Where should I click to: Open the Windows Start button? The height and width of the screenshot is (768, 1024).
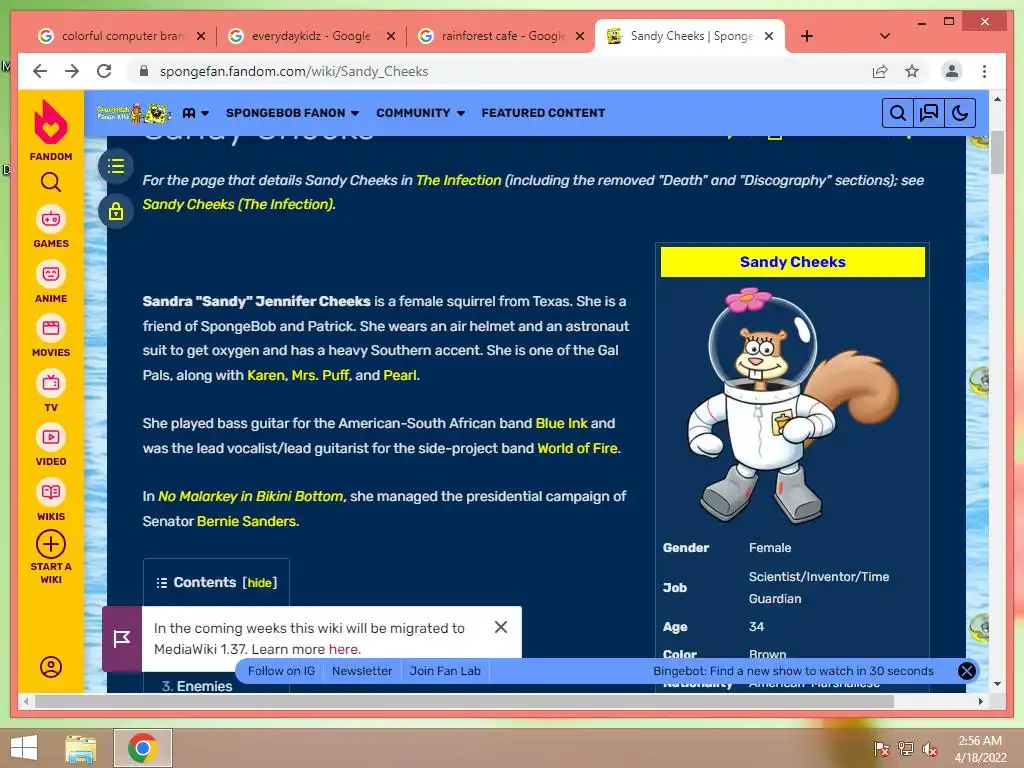[24, 748]
